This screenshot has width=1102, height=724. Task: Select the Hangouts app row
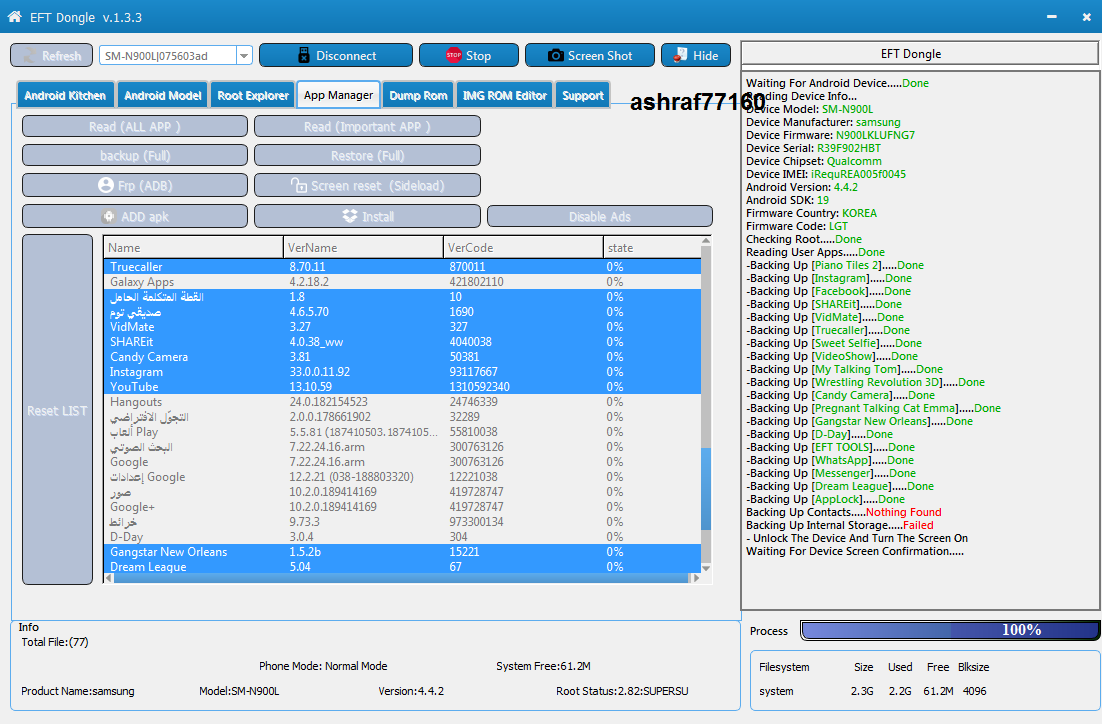coord(402,401)
